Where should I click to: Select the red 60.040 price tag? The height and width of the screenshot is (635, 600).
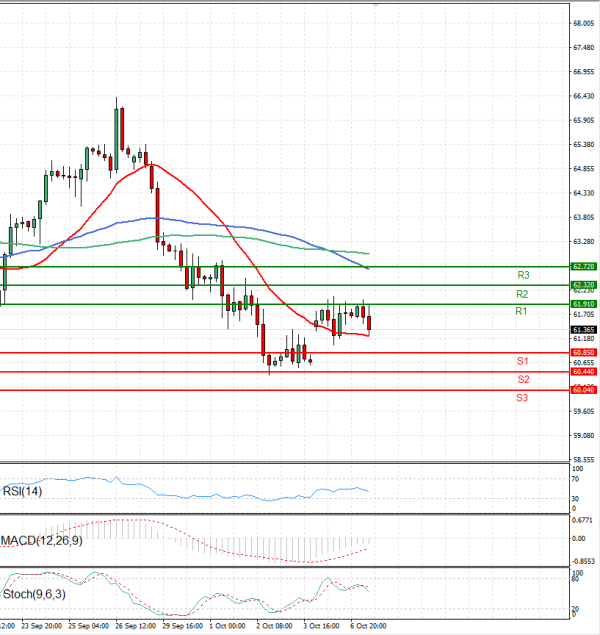(x=584, y=390)
